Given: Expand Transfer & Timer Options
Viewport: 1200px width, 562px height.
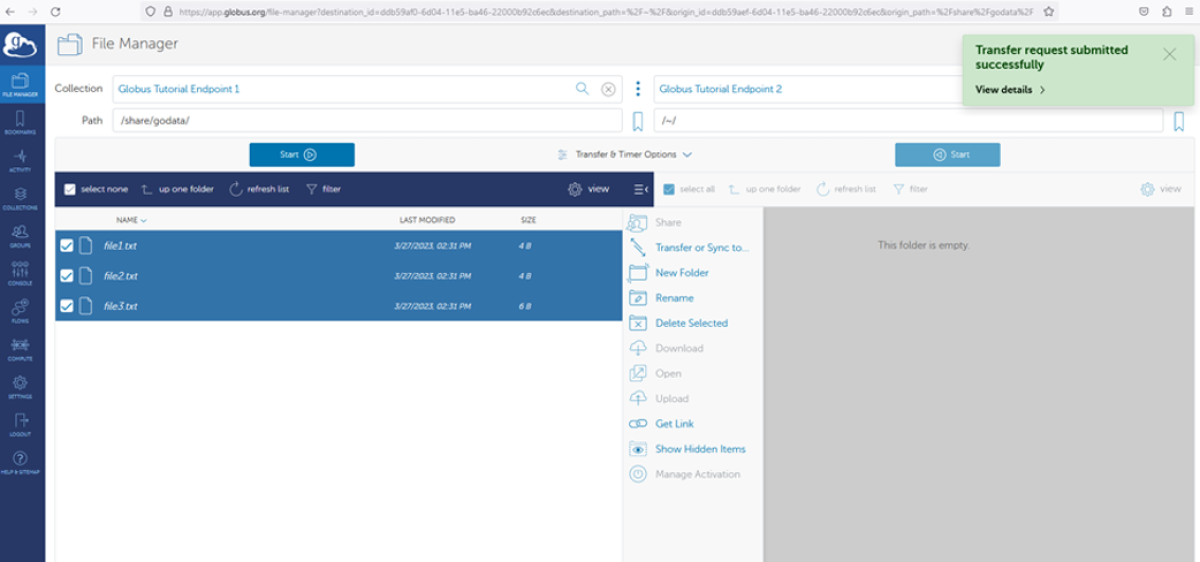Looking at the screenshot, I should click(625, 155).
